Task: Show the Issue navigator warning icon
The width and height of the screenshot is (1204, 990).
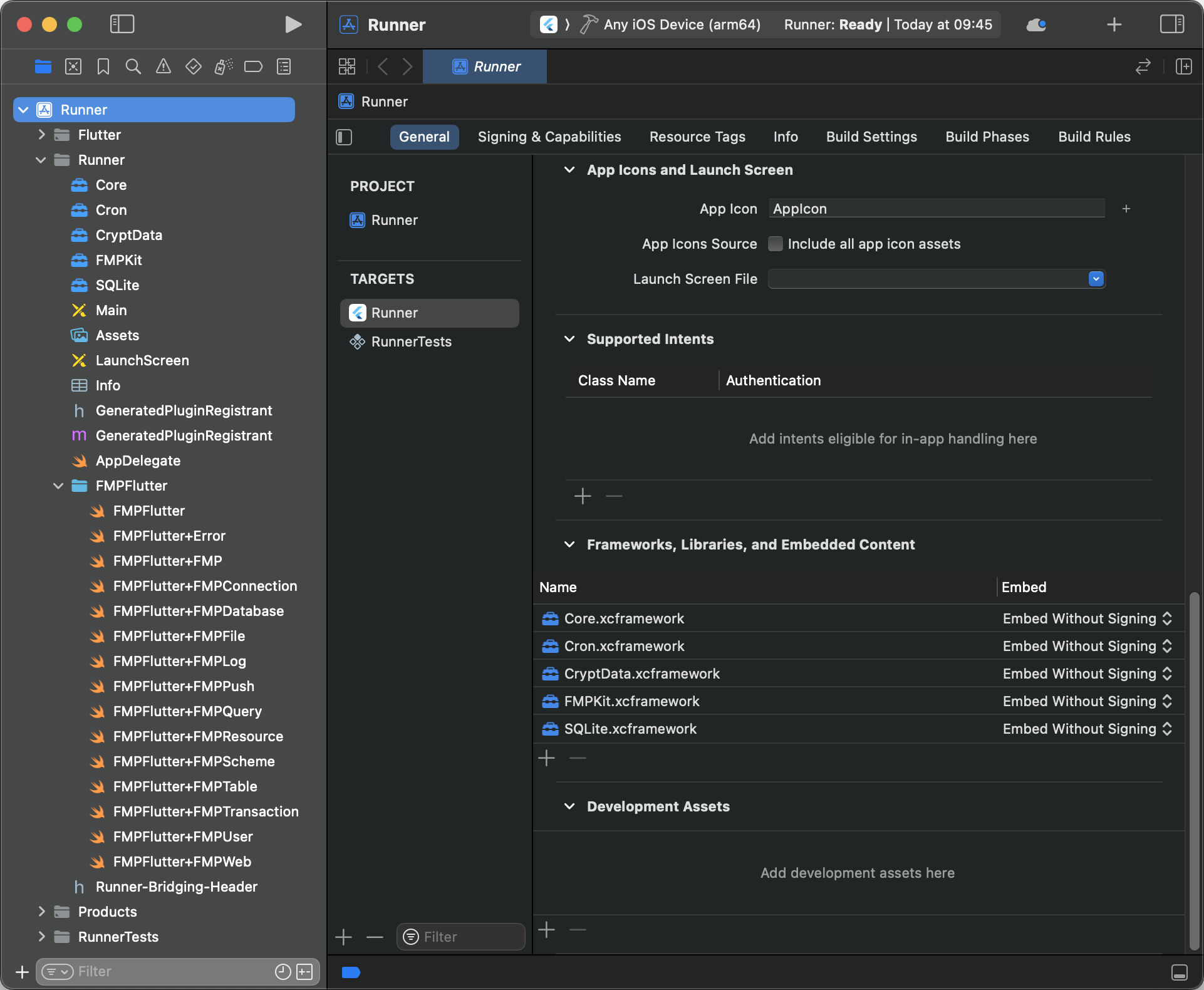Action: [163, 66]
